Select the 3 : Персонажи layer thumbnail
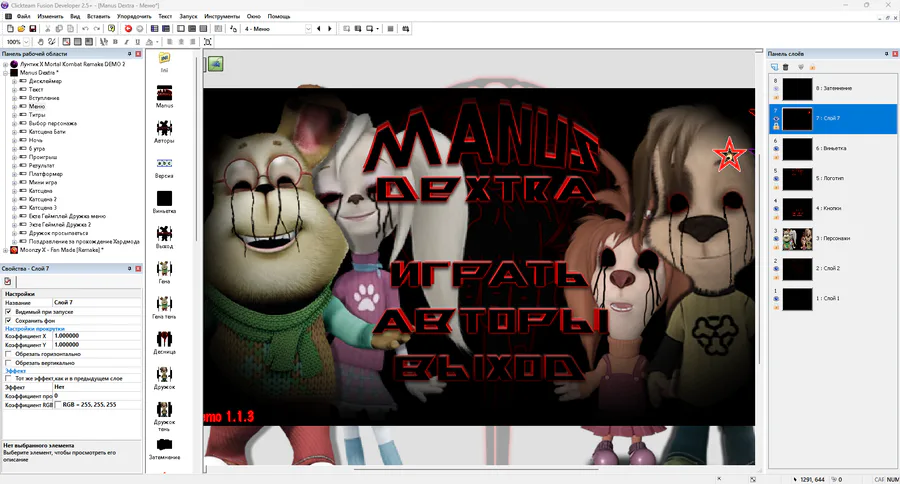The width and height of the screenshot is (900, 484). click(797, 238)
